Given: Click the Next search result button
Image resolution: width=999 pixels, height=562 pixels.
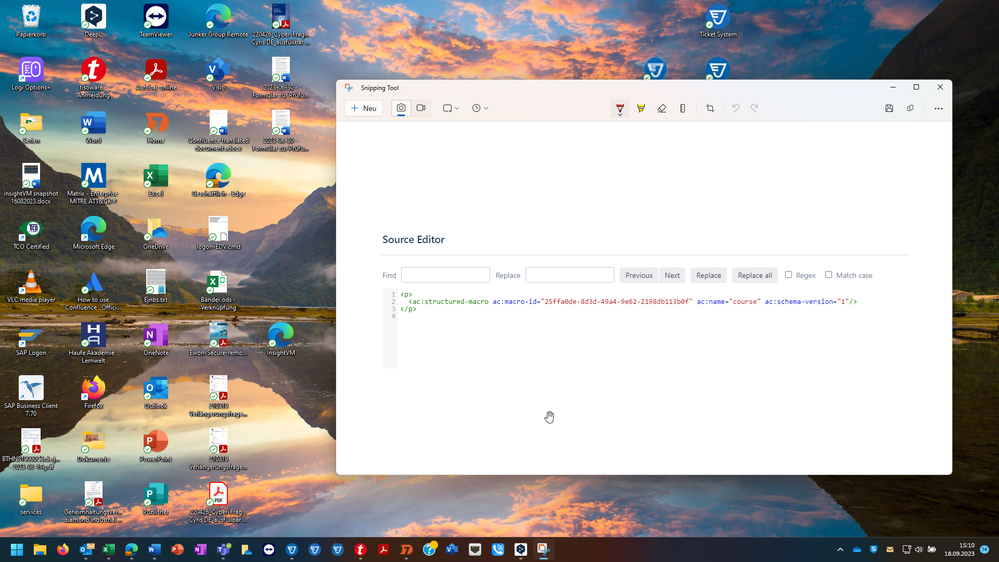Looking at the screenshot, I should pyautogui.click(x=672, y=275).
